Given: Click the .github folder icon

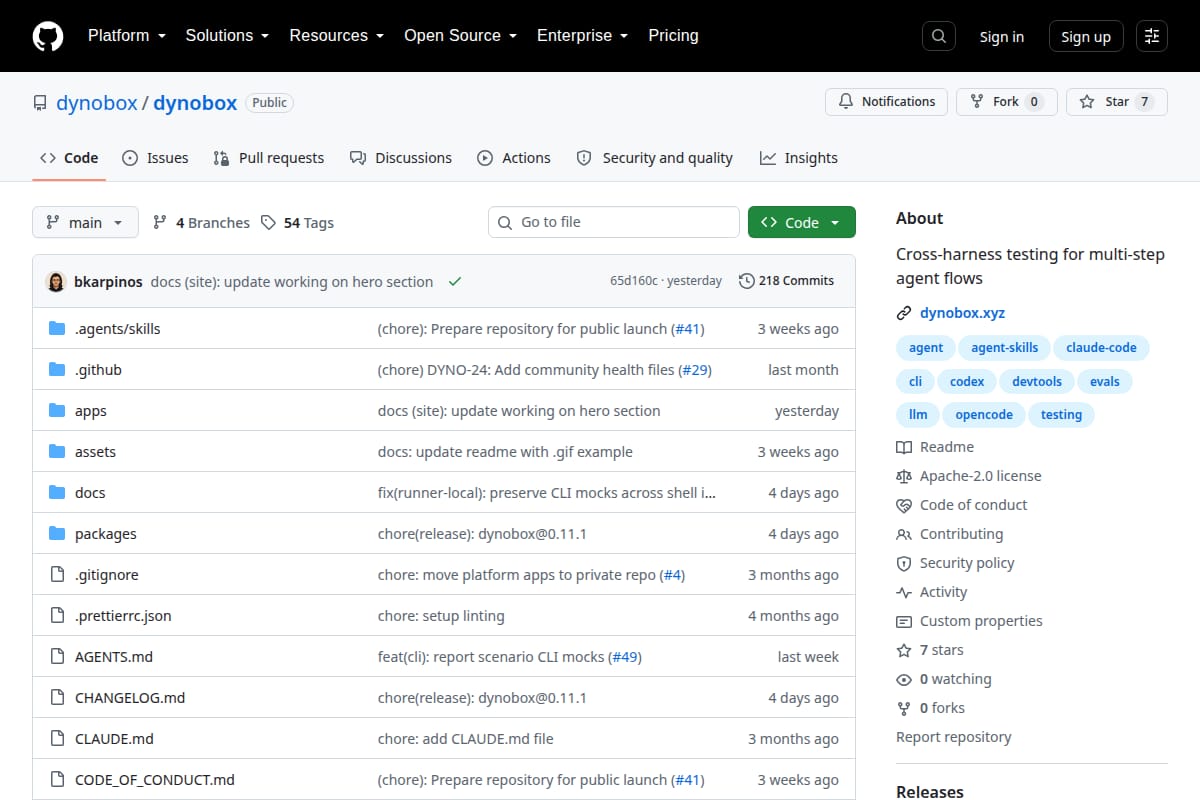Looking at the screenshot, I should point(57,369).
